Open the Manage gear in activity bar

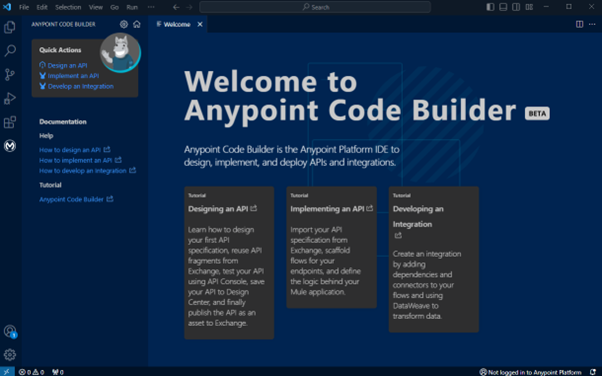tap(10, 355)
